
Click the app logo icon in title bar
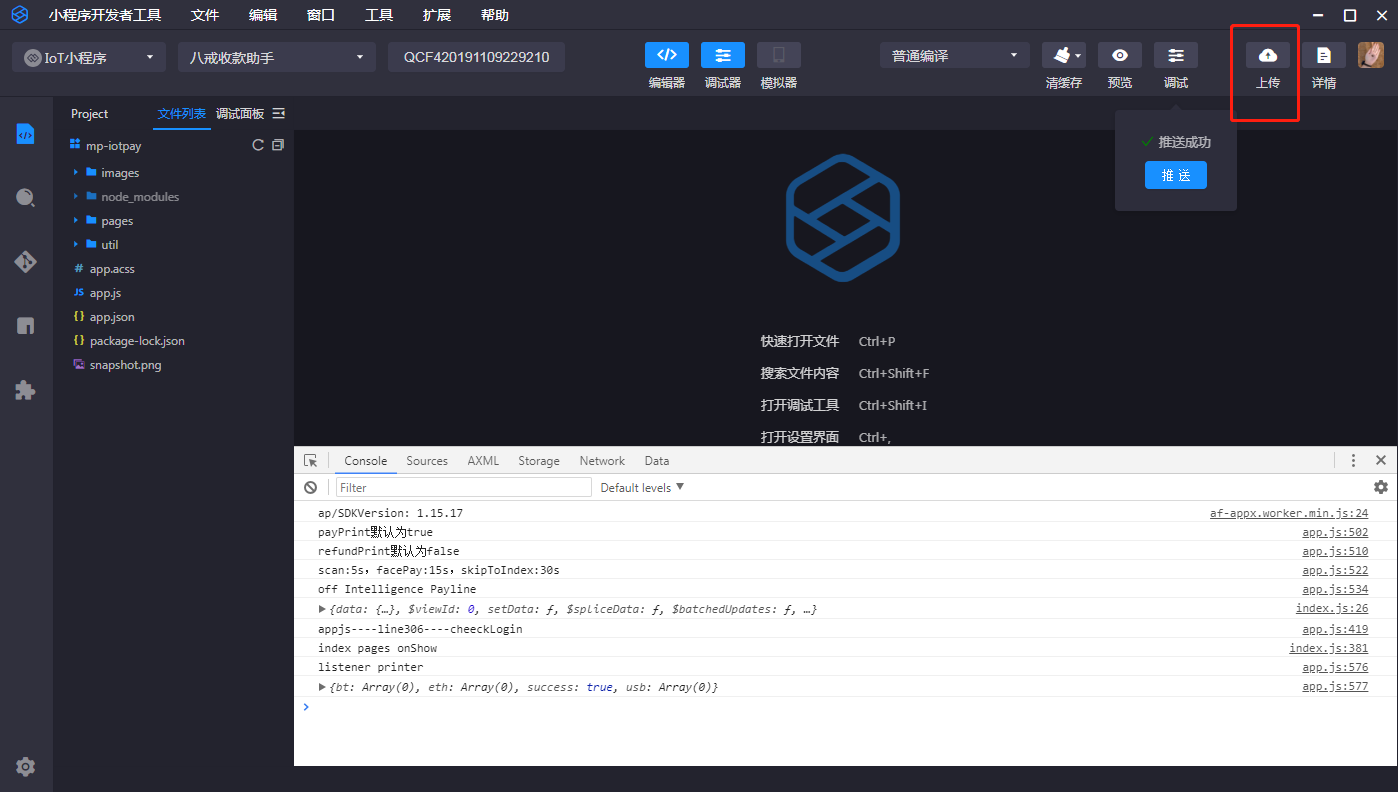(x=19, y=15)
